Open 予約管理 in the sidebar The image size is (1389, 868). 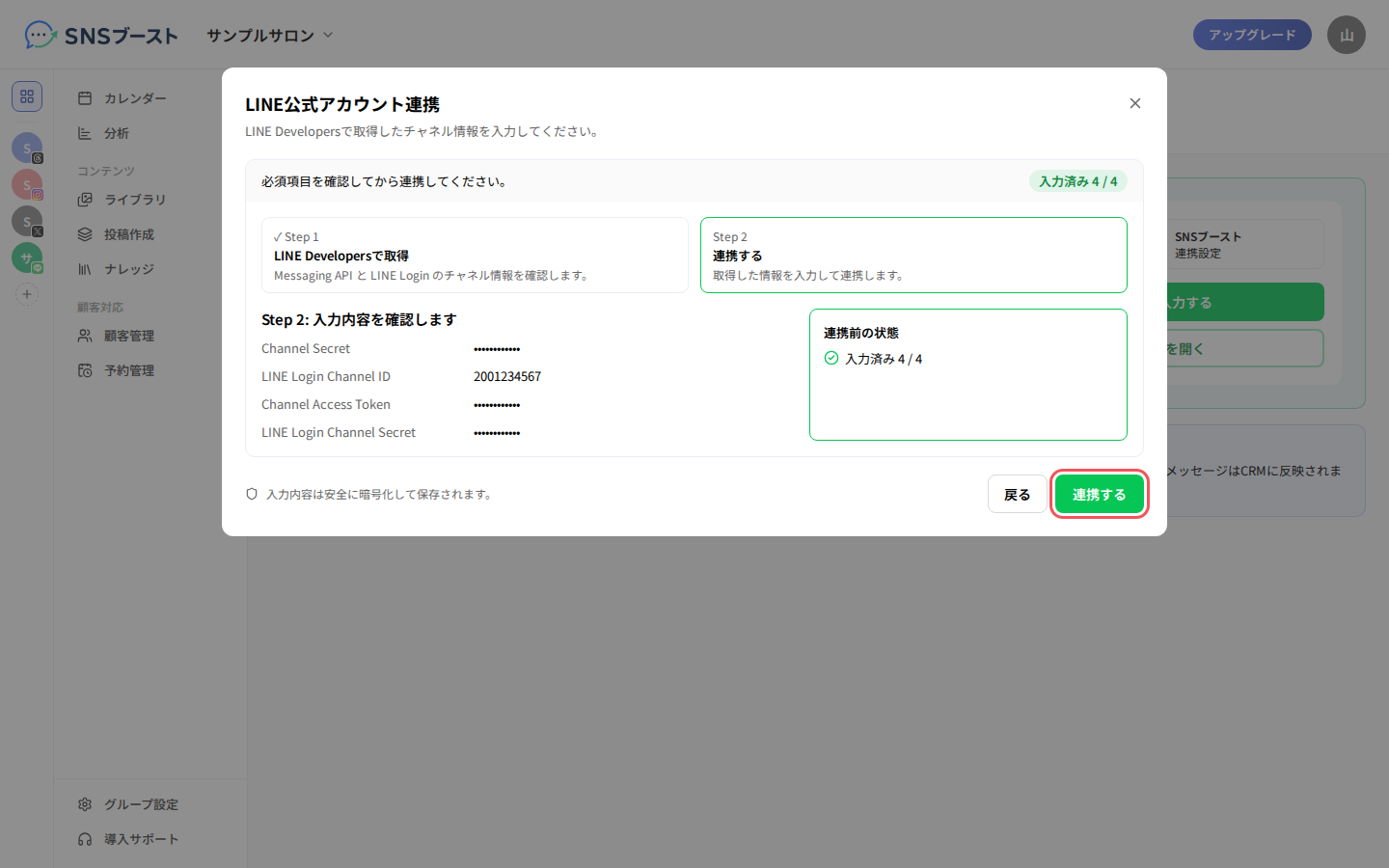[150, 370]
